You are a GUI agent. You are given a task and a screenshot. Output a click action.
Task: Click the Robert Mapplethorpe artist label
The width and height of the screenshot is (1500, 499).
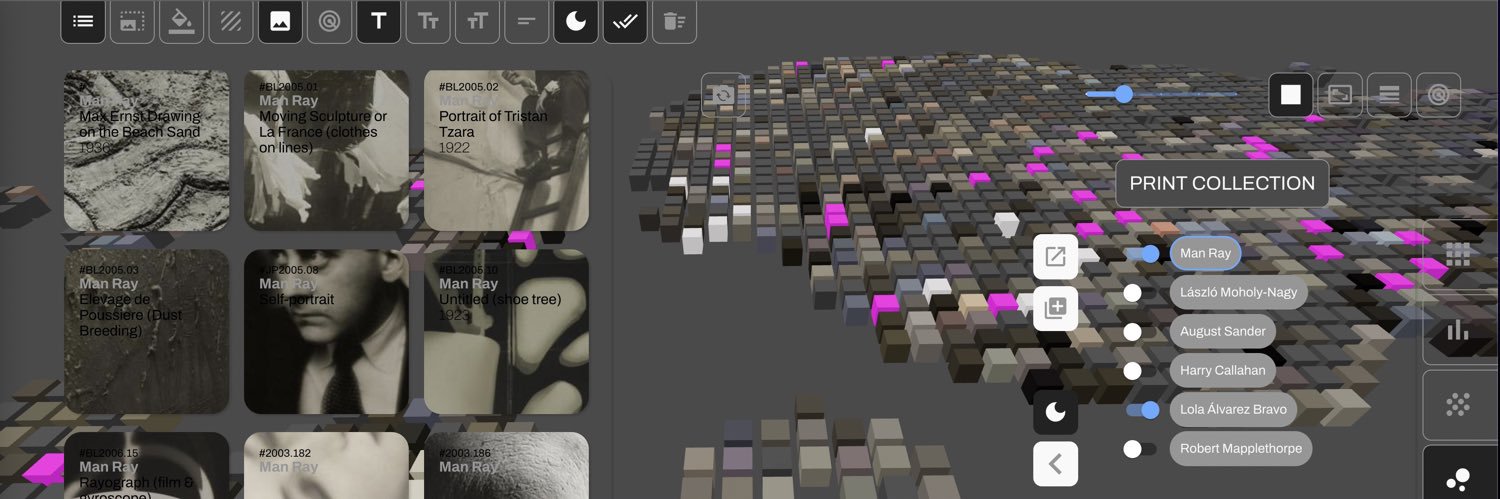click(x=1241, y=449)
